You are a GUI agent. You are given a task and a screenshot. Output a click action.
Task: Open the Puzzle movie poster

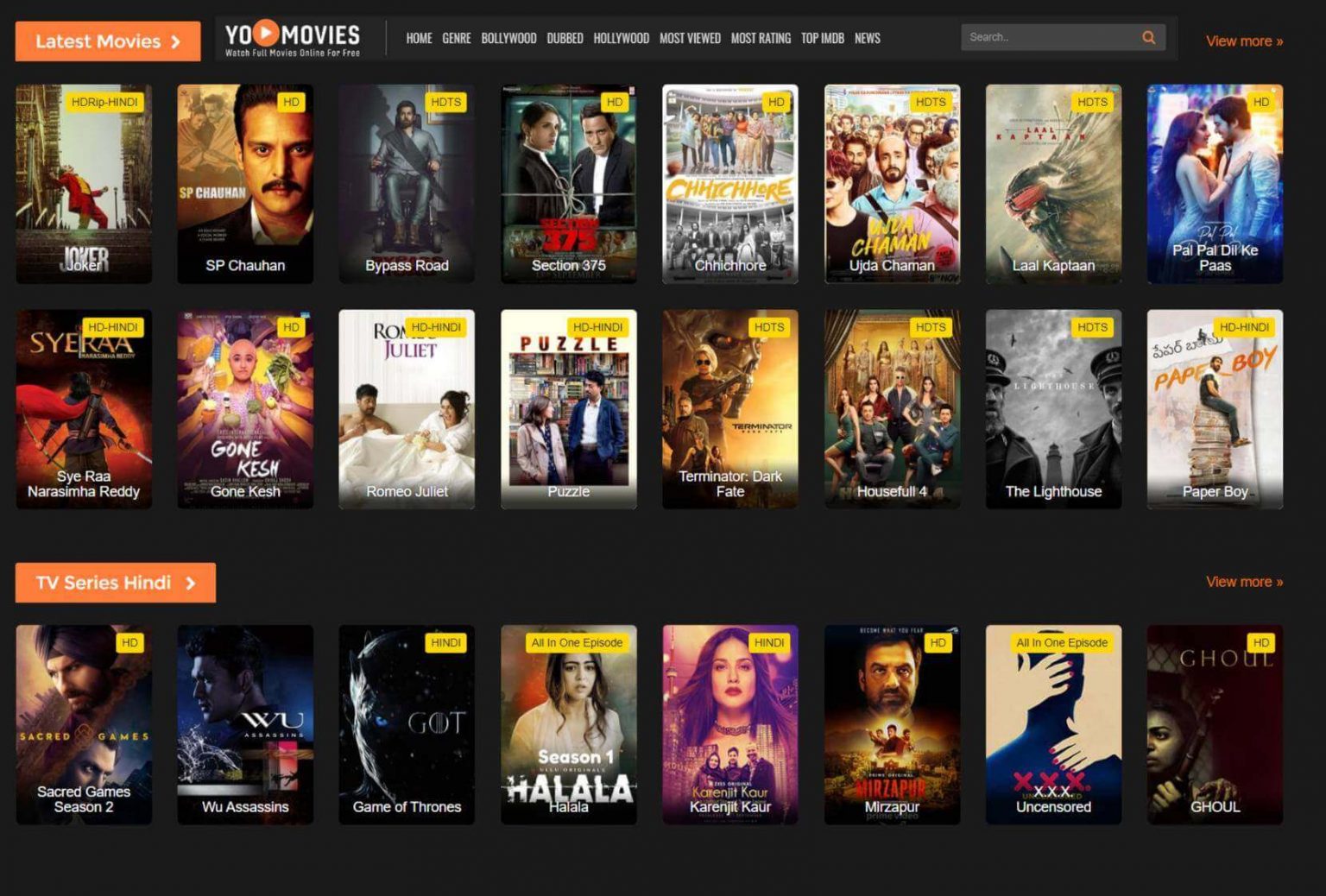569,409
